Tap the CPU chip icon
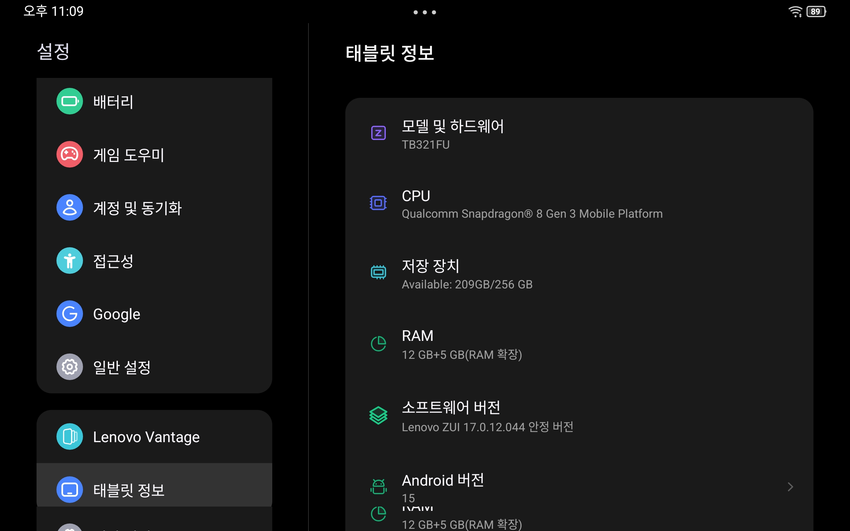 pyautogui.click(x=378, y=203)
